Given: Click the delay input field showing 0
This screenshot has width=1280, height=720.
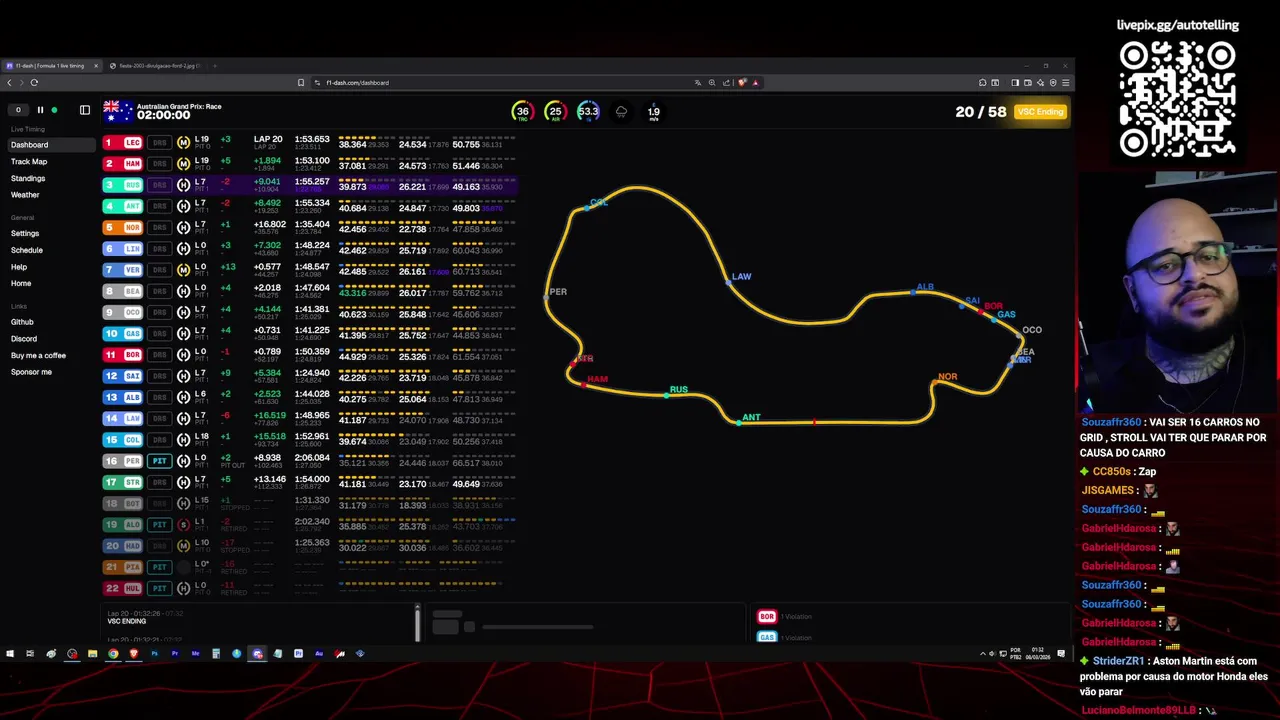Looking at the screenshot, I should tap(18, 110).
